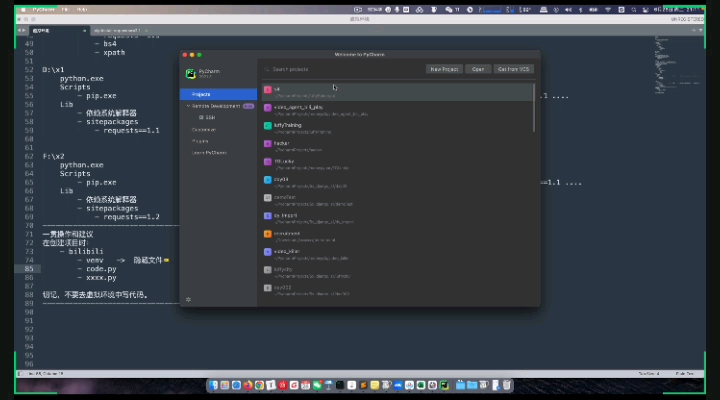Click the grey luffycity project icon

pyautogui.click(x=268, y=270)
